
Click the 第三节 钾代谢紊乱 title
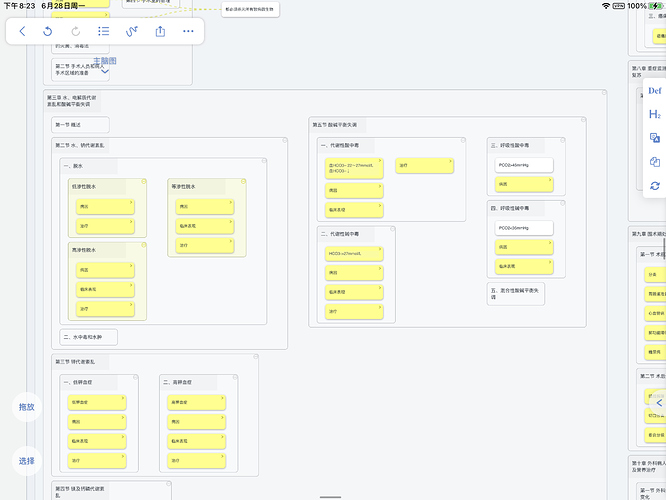[75, 362]
